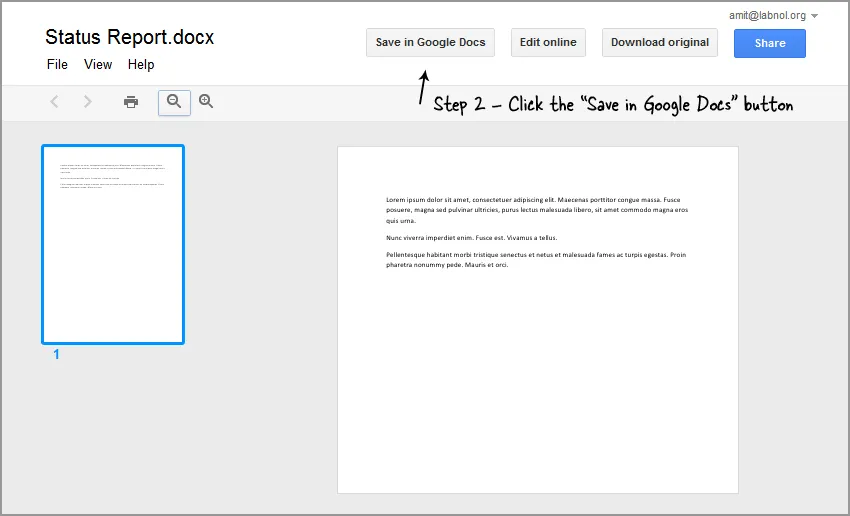
Task: Click the Save in Google Docs button
Action: (x=430, y=43)
